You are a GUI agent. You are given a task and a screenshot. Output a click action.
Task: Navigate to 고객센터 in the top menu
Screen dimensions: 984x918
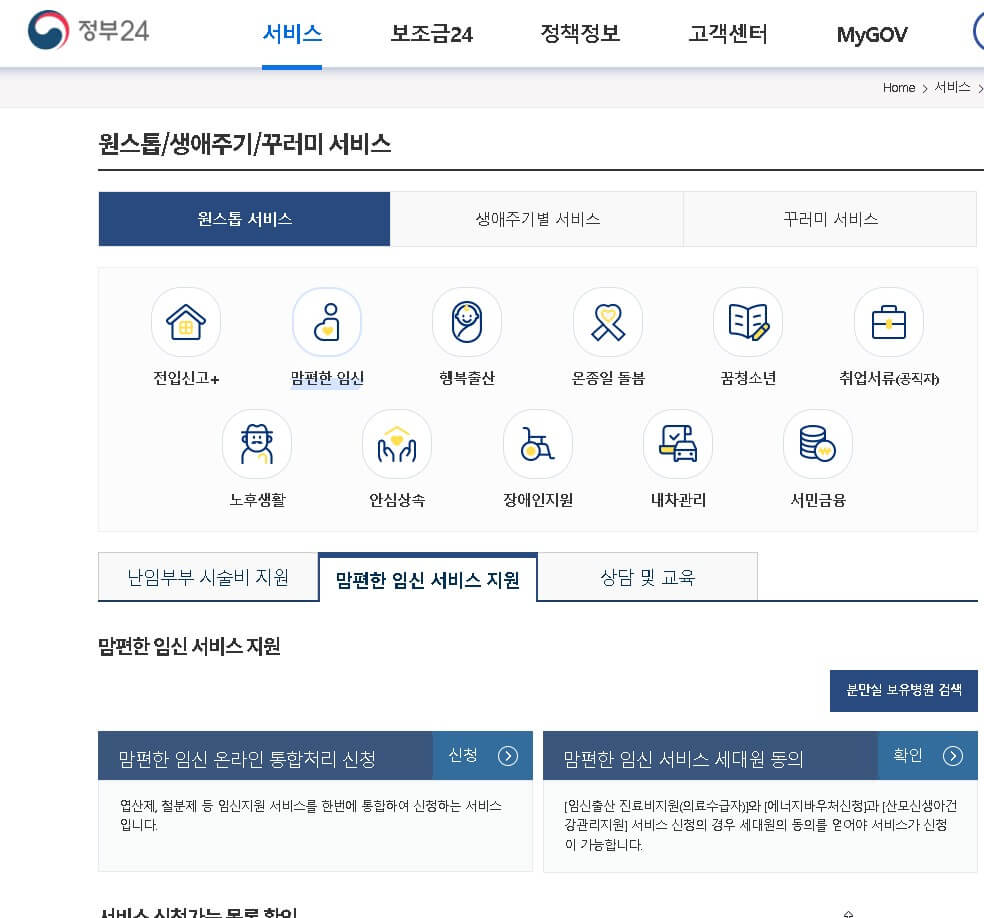pyautogui.click(x=727, y=32)
